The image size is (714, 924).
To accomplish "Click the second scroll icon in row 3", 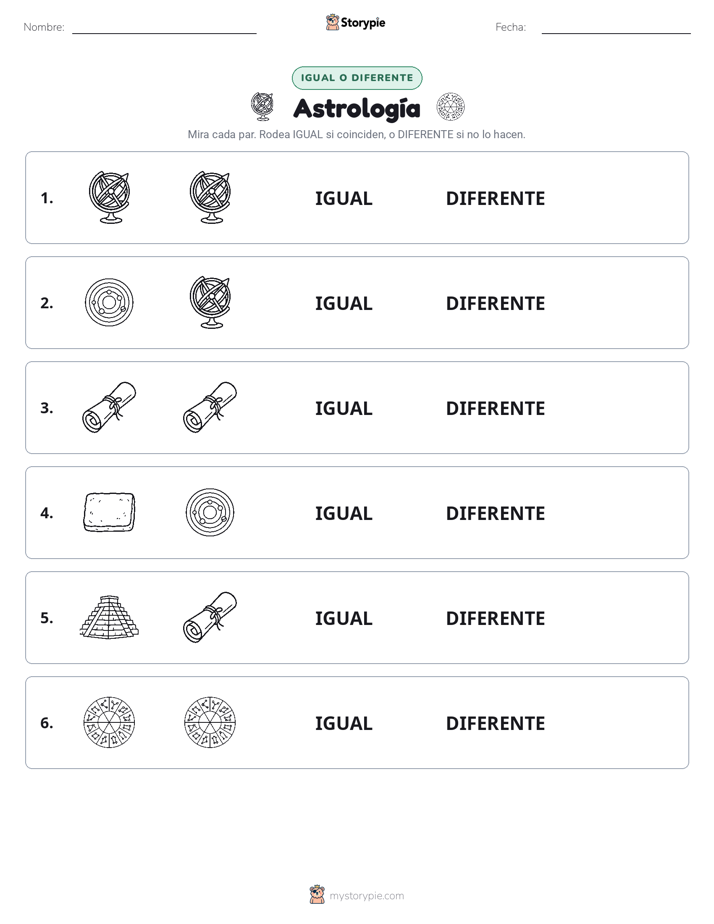I will click(x=210, y=407).
